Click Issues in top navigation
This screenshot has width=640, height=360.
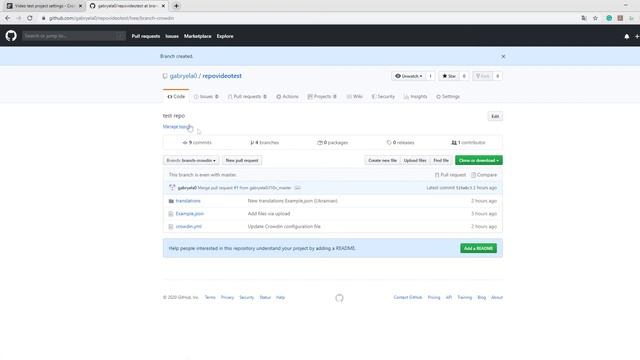172,36
